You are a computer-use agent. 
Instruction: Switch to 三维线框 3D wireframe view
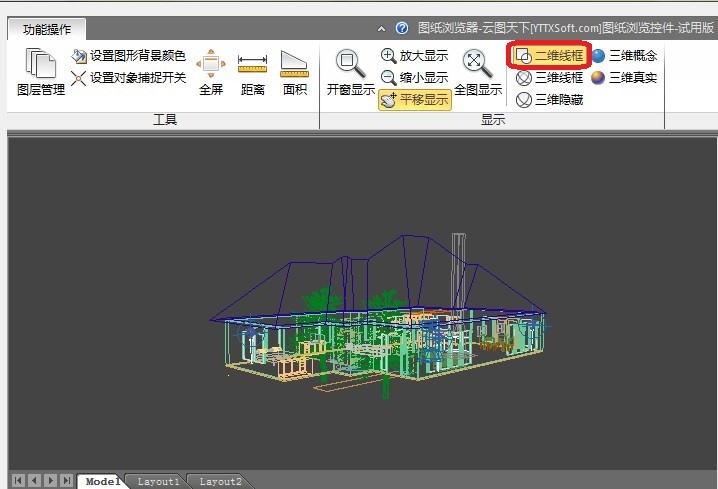[x=549, y=77]
